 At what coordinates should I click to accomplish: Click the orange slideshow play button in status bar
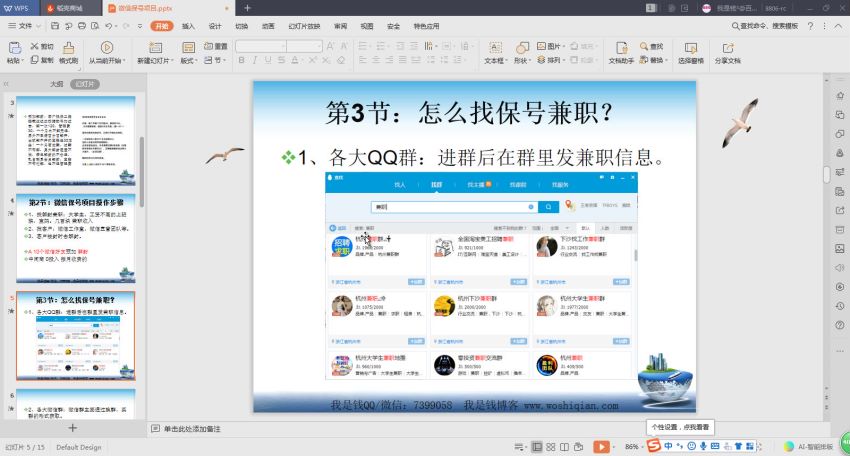coord(601,447)
